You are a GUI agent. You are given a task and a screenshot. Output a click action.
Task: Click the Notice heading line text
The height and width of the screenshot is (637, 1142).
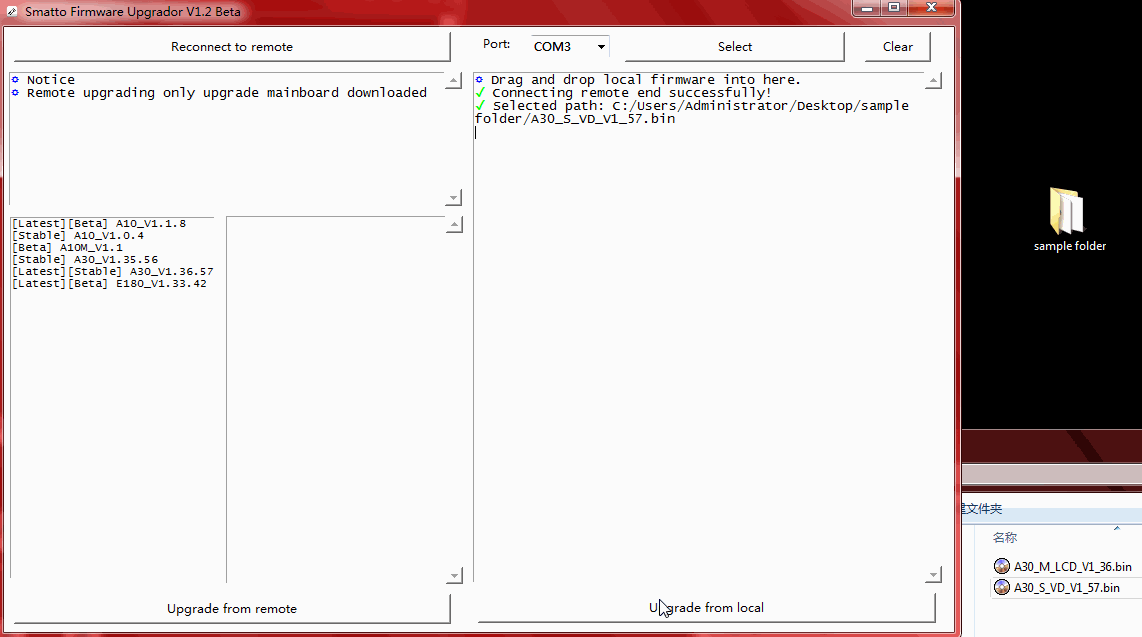click(x=50, y=80)
